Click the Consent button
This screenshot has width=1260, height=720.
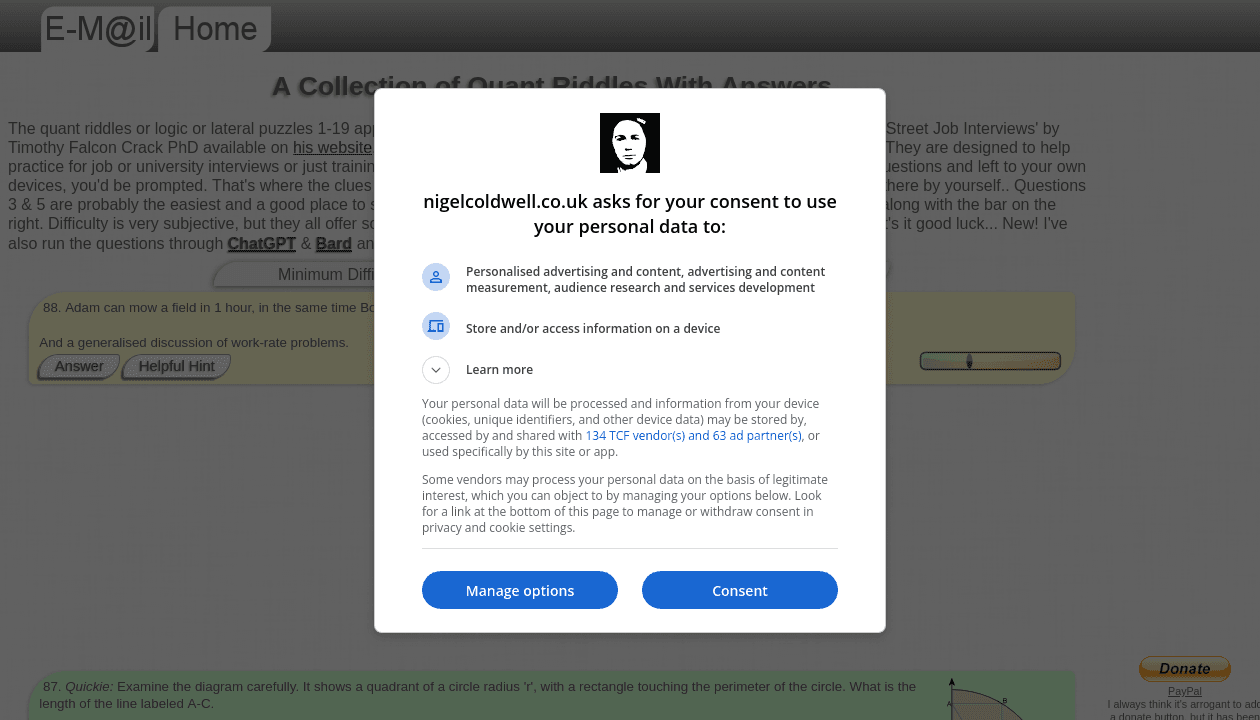point(740,590)
